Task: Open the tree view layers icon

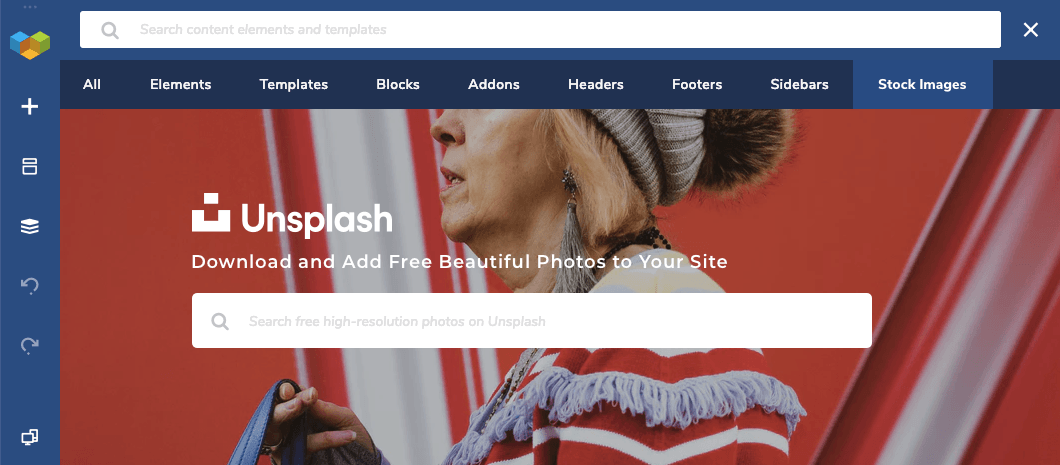Action: pos(30,227)
